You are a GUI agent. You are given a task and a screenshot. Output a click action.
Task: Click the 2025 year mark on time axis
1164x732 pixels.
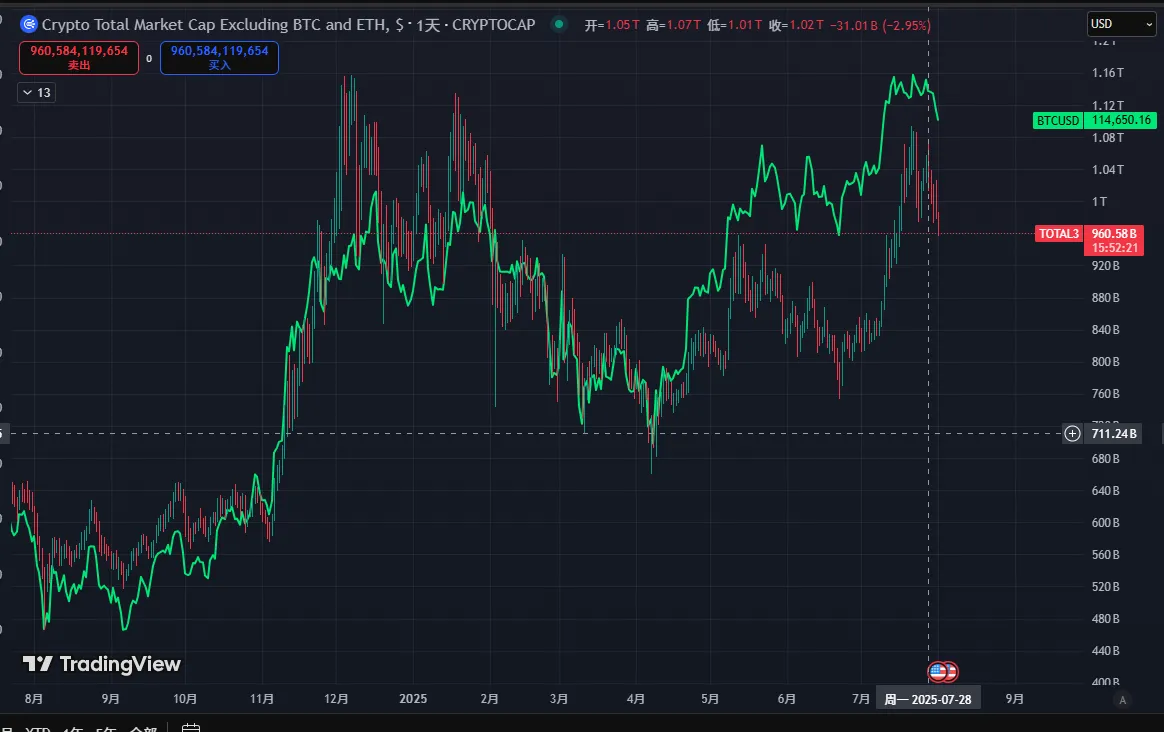point(412,699)
